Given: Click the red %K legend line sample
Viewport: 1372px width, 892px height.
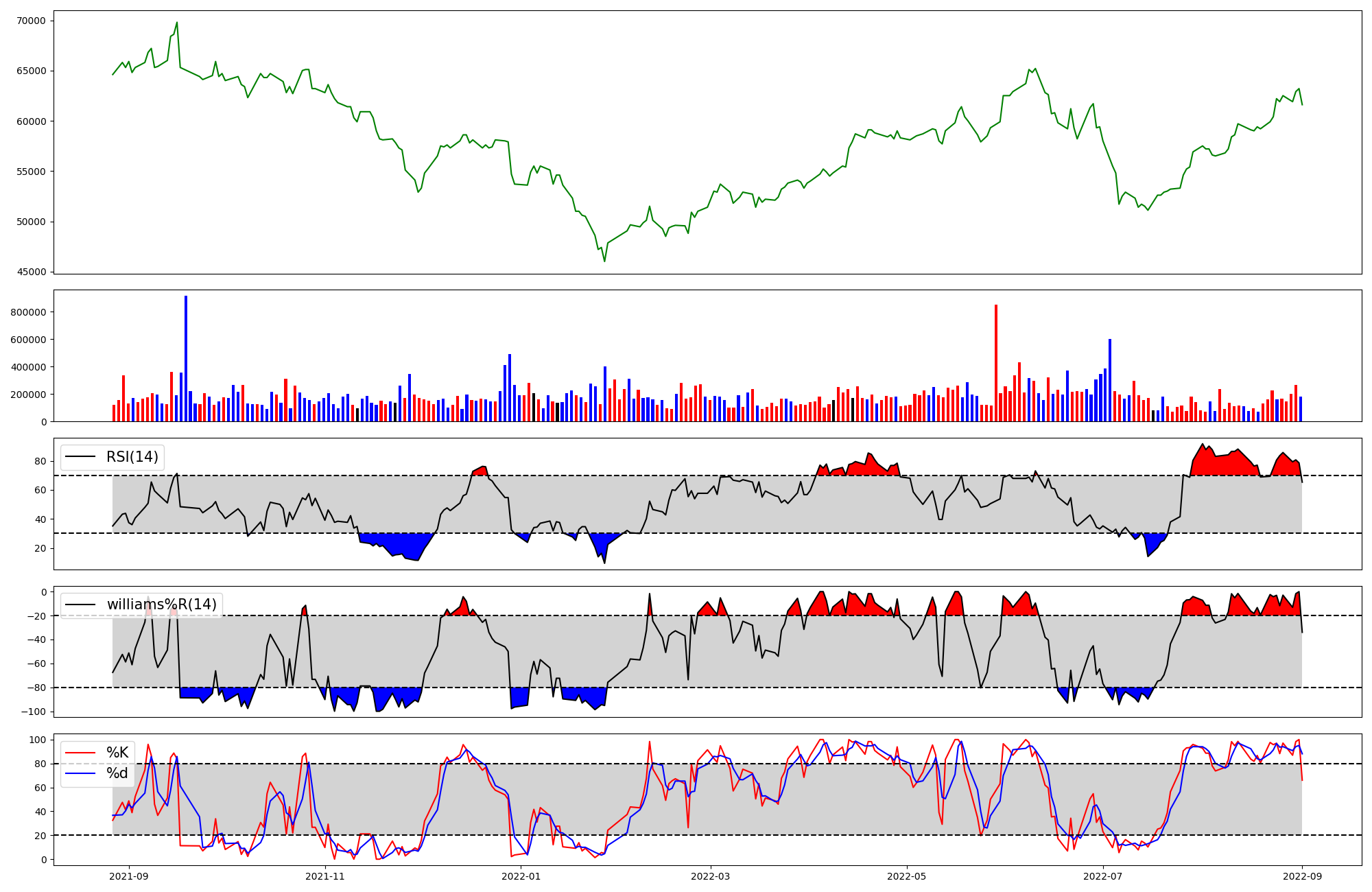Looking at the screenshot, I should [x=80, y=753].
